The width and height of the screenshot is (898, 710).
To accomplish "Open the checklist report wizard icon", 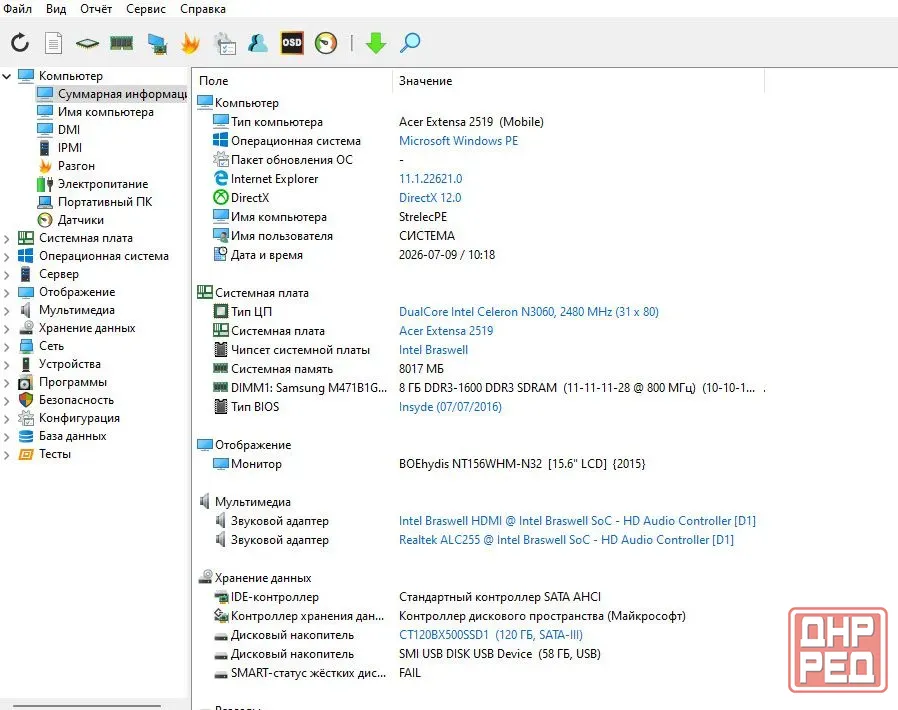I will [x=224, y=43].
